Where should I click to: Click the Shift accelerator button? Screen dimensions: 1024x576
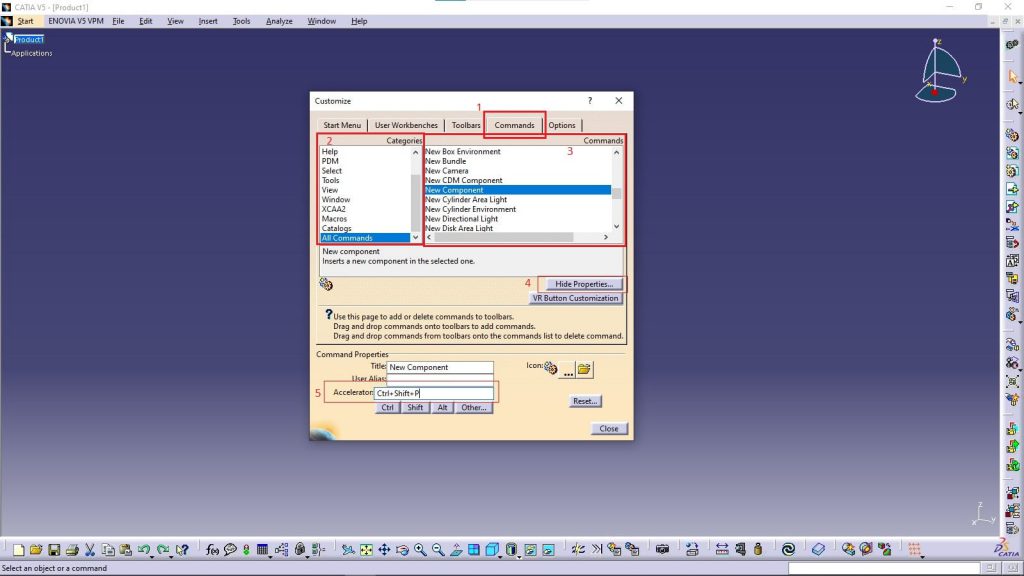click(415, 408)
